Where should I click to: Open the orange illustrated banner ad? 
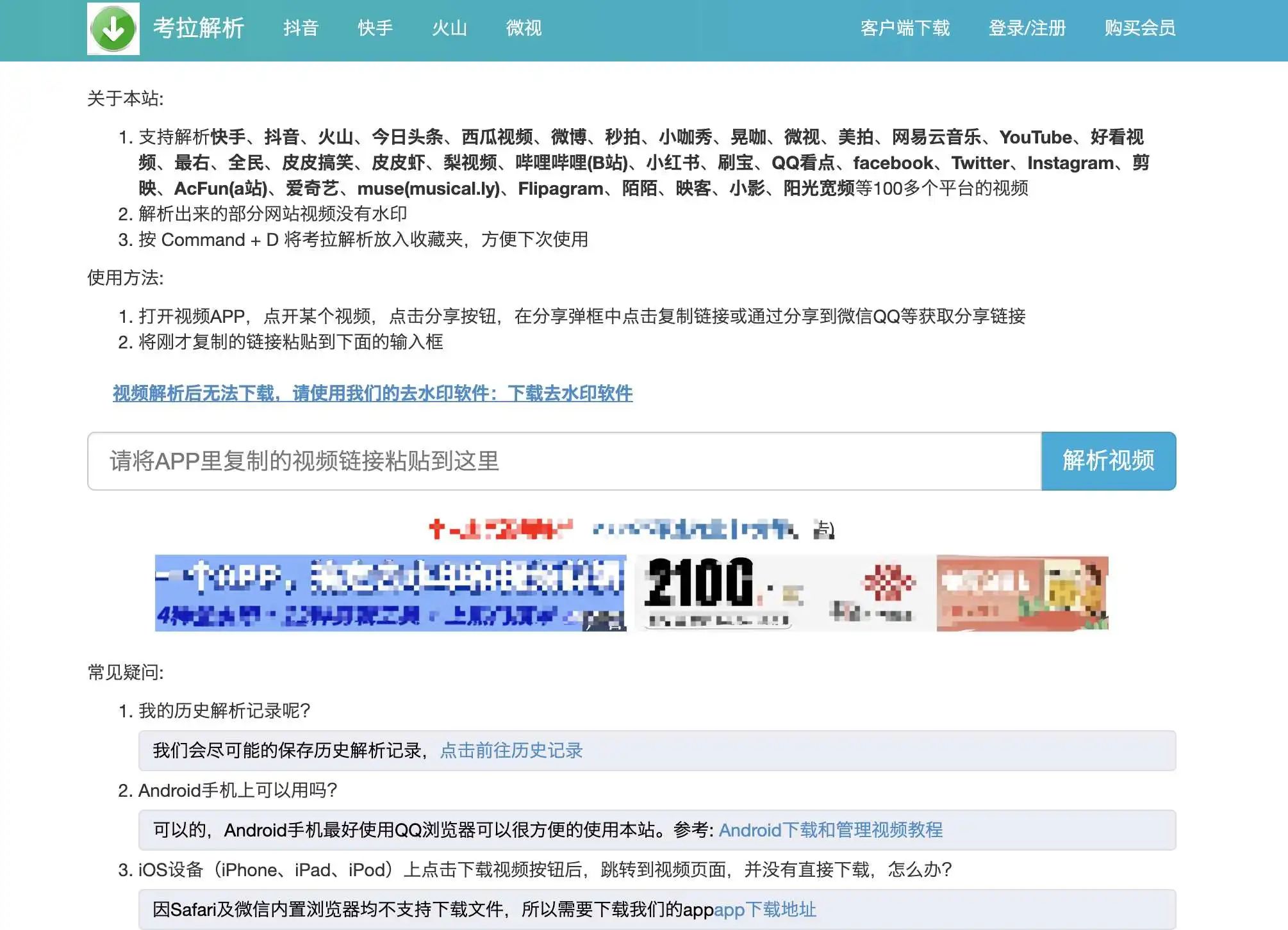coord(1022,593)
